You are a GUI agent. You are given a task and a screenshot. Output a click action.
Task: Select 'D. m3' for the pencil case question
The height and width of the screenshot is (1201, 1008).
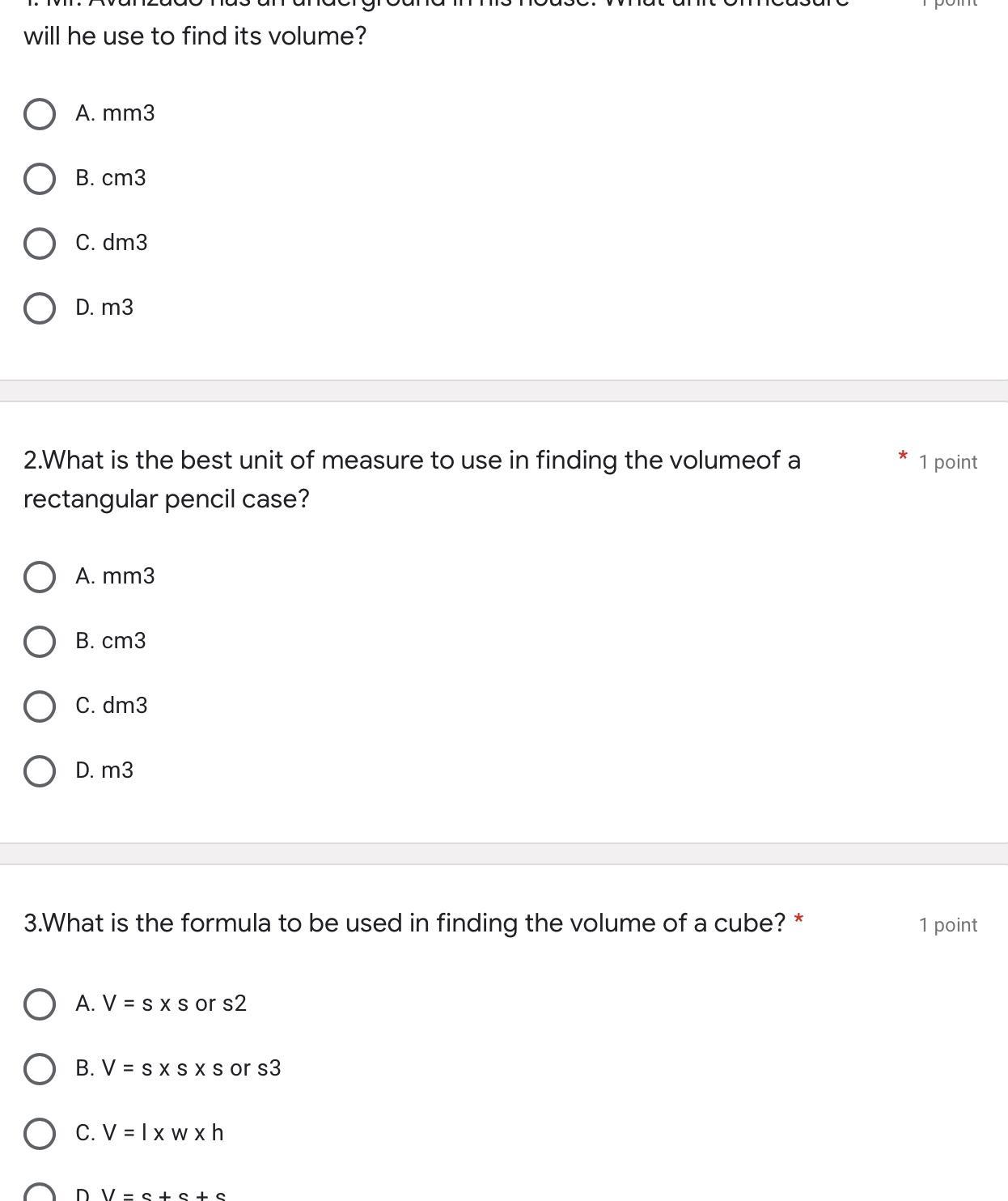pyautogui.click(x=40, y=771)
